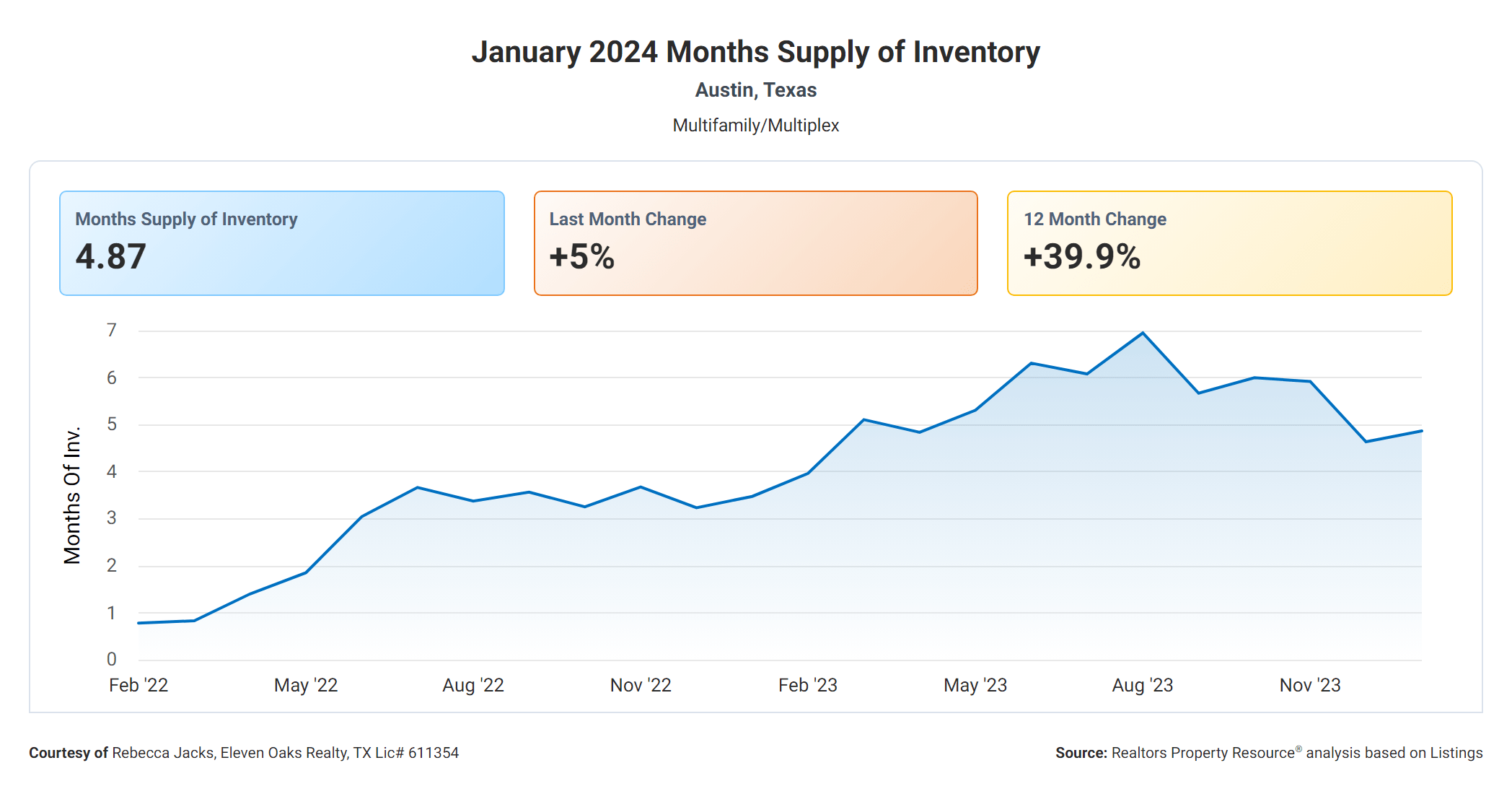Click the line's final January 2024 endpoint
This screenshot has width=1512, height=794.
(1420, 431)
